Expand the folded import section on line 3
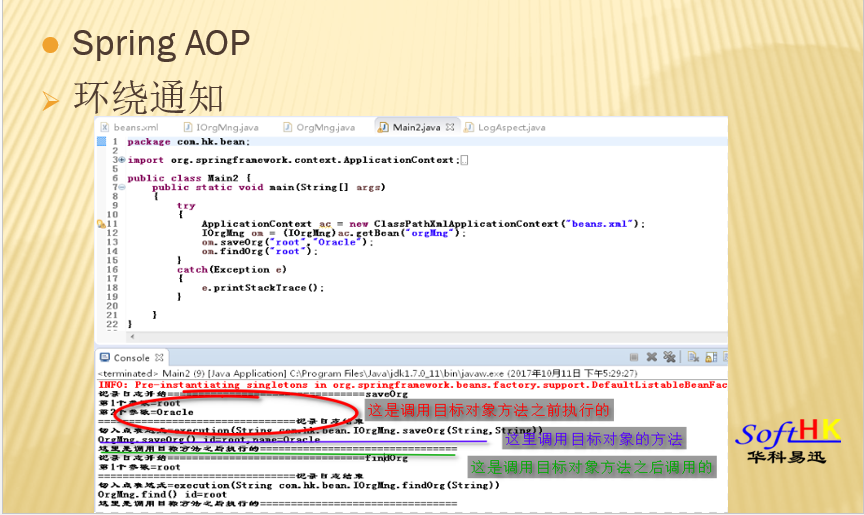 [x=122, y=160]
